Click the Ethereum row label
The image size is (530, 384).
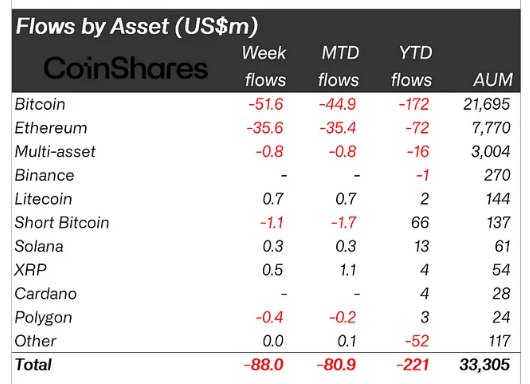click(x=51, y=128)
